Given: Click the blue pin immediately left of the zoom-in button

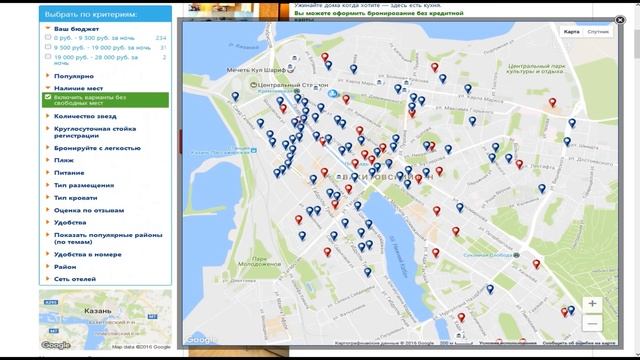Looking at the screenshot, I should 571,310.
